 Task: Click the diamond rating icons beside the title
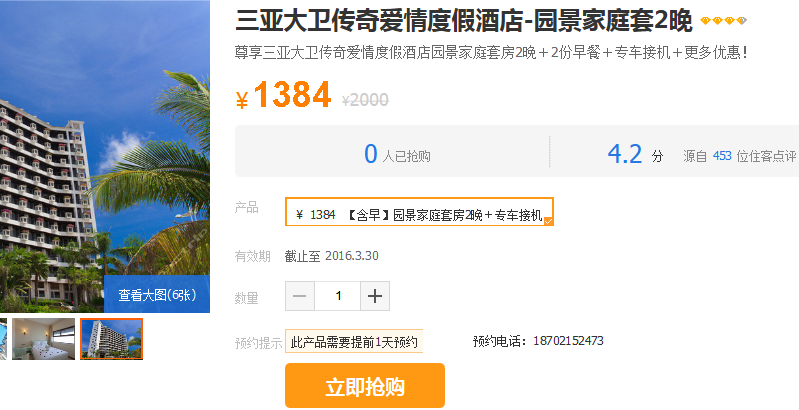(x=724, y=21)
